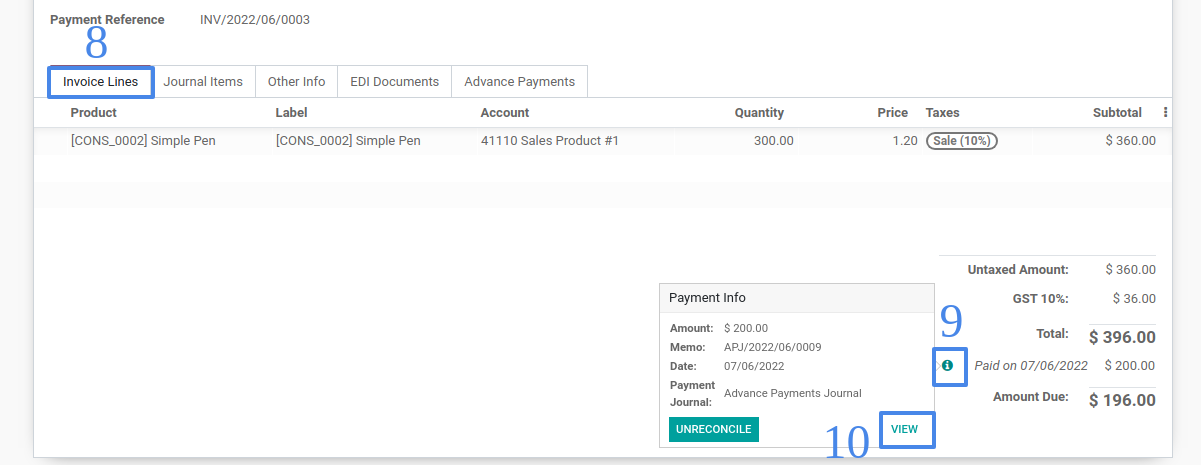
Task: Open the Advance Payments tab
Action: coord(519,82)
